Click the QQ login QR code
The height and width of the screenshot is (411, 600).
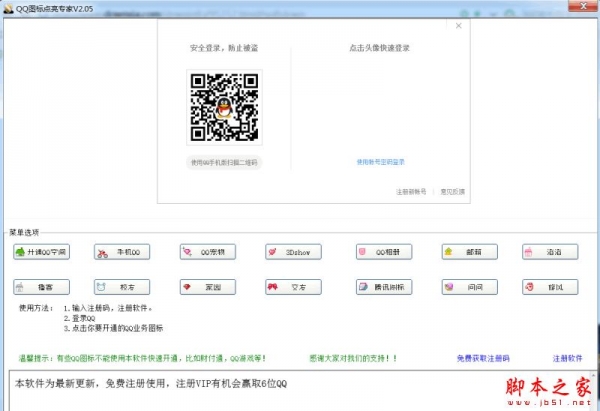(224, 108)
